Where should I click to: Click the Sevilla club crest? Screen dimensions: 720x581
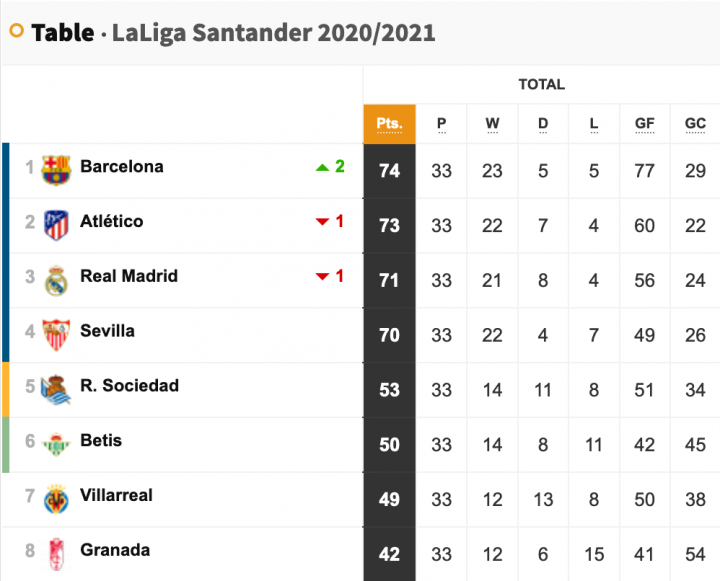(56, 335)
